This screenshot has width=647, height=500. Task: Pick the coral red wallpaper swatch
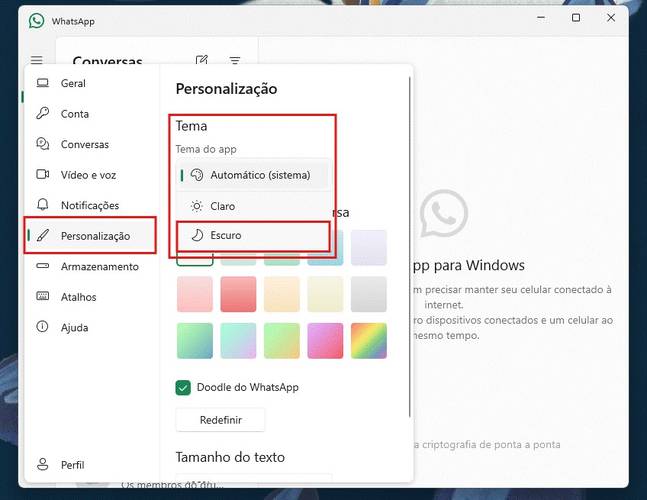pos(238,294)
